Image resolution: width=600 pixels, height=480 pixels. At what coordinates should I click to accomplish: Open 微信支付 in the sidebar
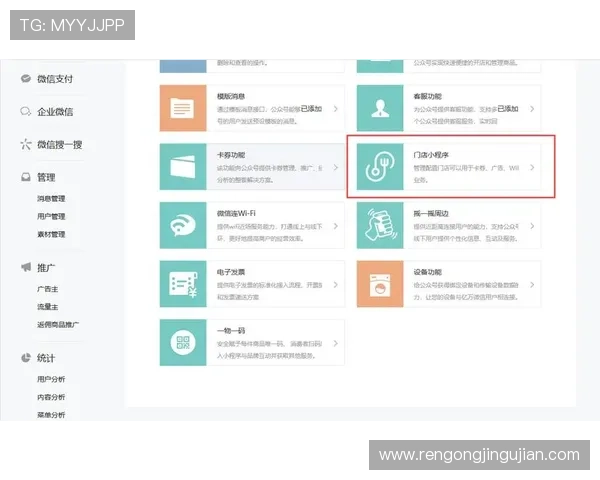[55, 79]
